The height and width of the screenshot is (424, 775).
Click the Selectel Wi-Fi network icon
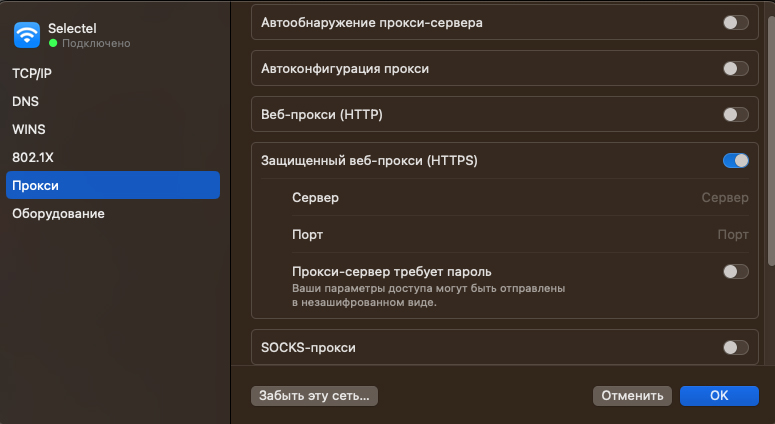pyautogui.click(x=27, y=35)
